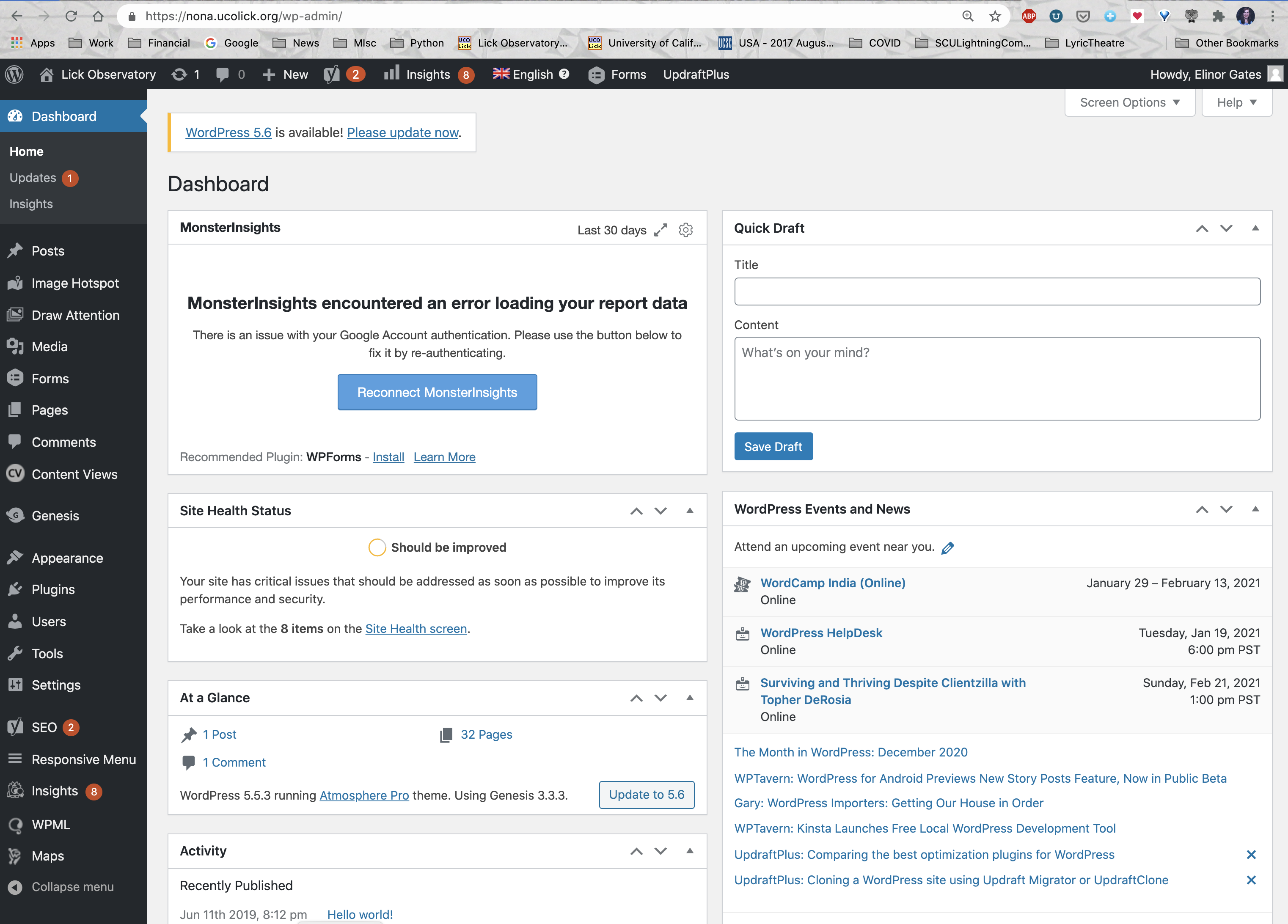Click the Forms icon in admin bar
The height and width of the screenshot is (924, 1288).
click(x=596, y=75)
